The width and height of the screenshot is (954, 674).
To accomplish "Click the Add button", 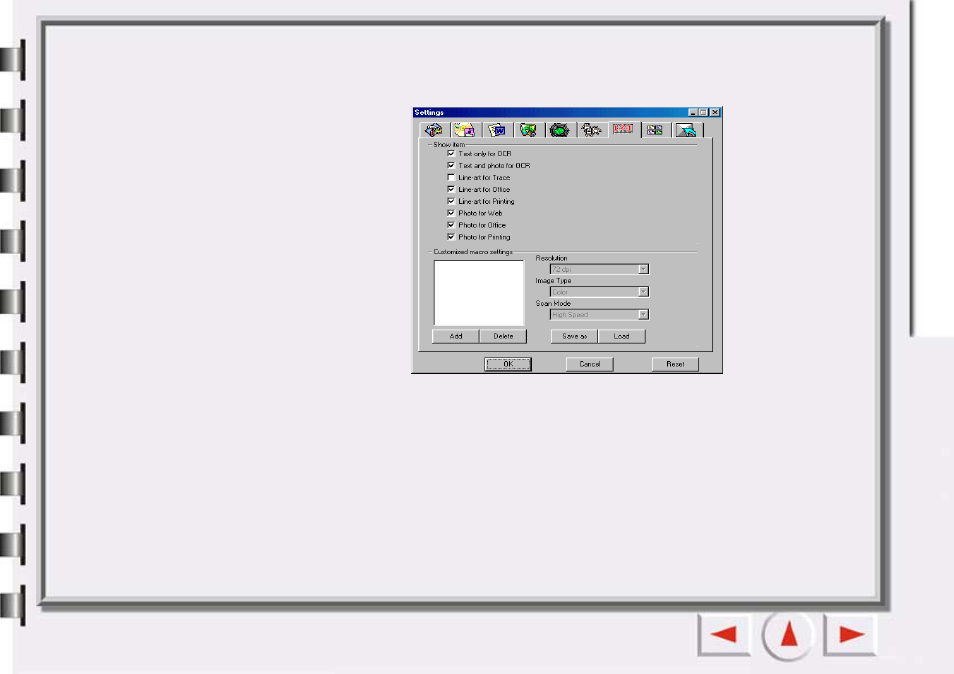I will pyautogui.click(x=456, y=336).
